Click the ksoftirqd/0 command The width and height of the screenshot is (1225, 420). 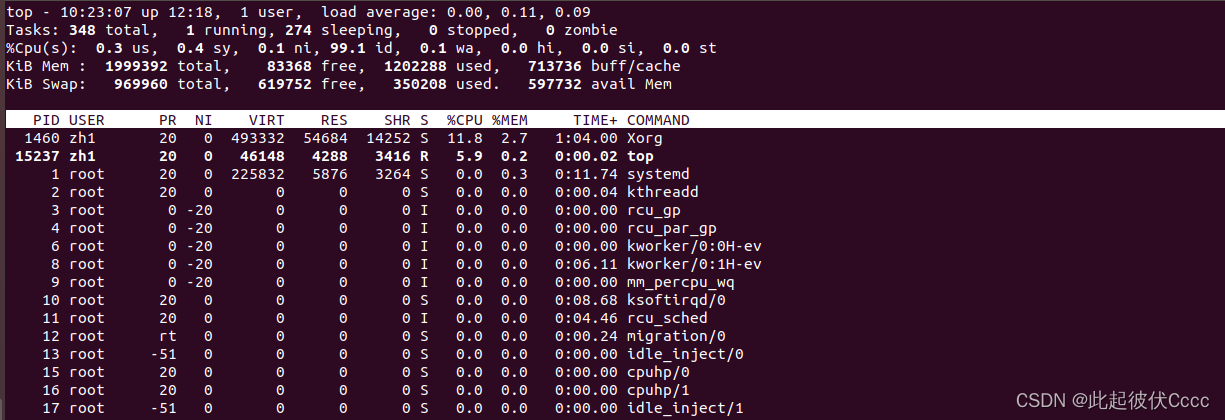point(675,300)
